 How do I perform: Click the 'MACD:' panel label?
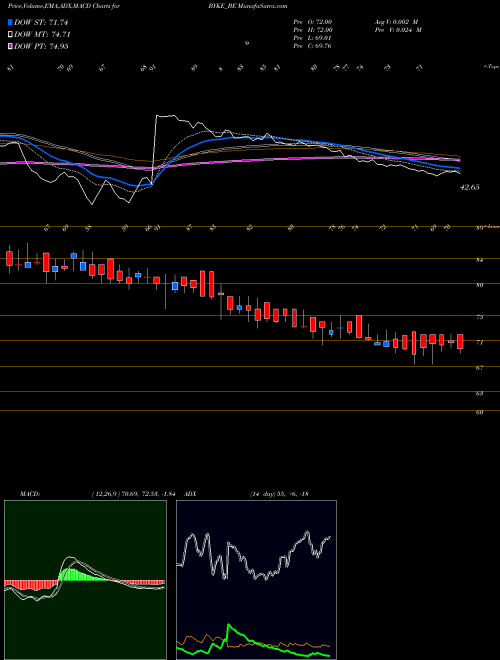pos(29,494)
